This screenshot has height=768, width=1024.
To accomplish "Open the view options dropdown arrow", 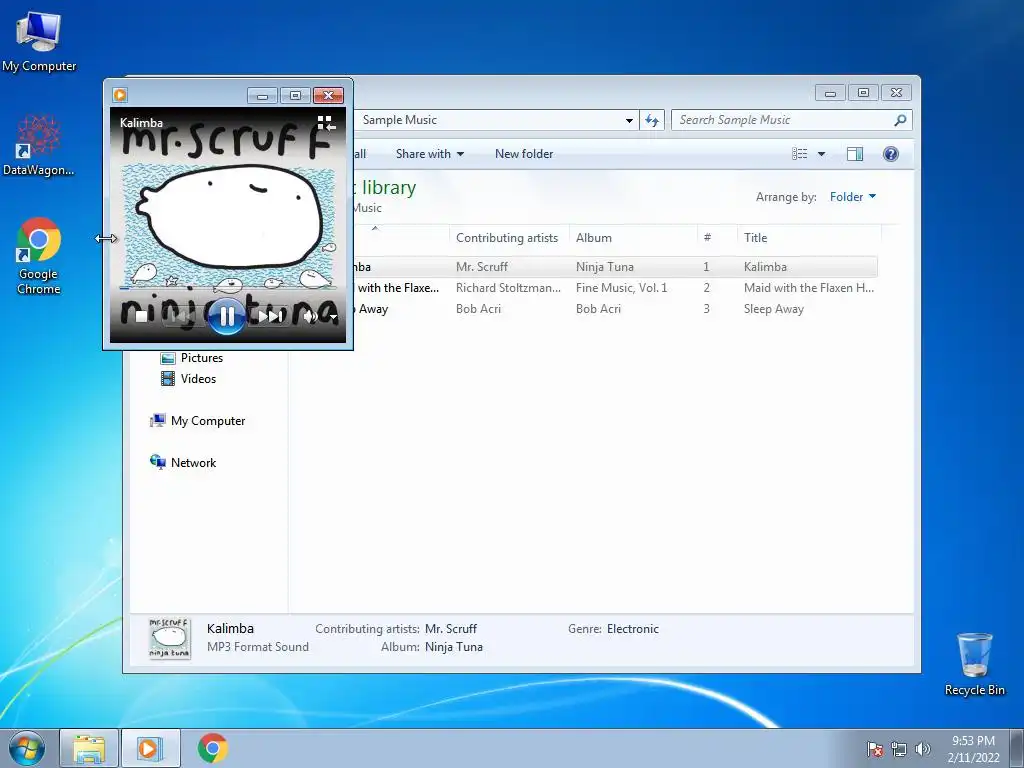I will [x=822, y=154].
